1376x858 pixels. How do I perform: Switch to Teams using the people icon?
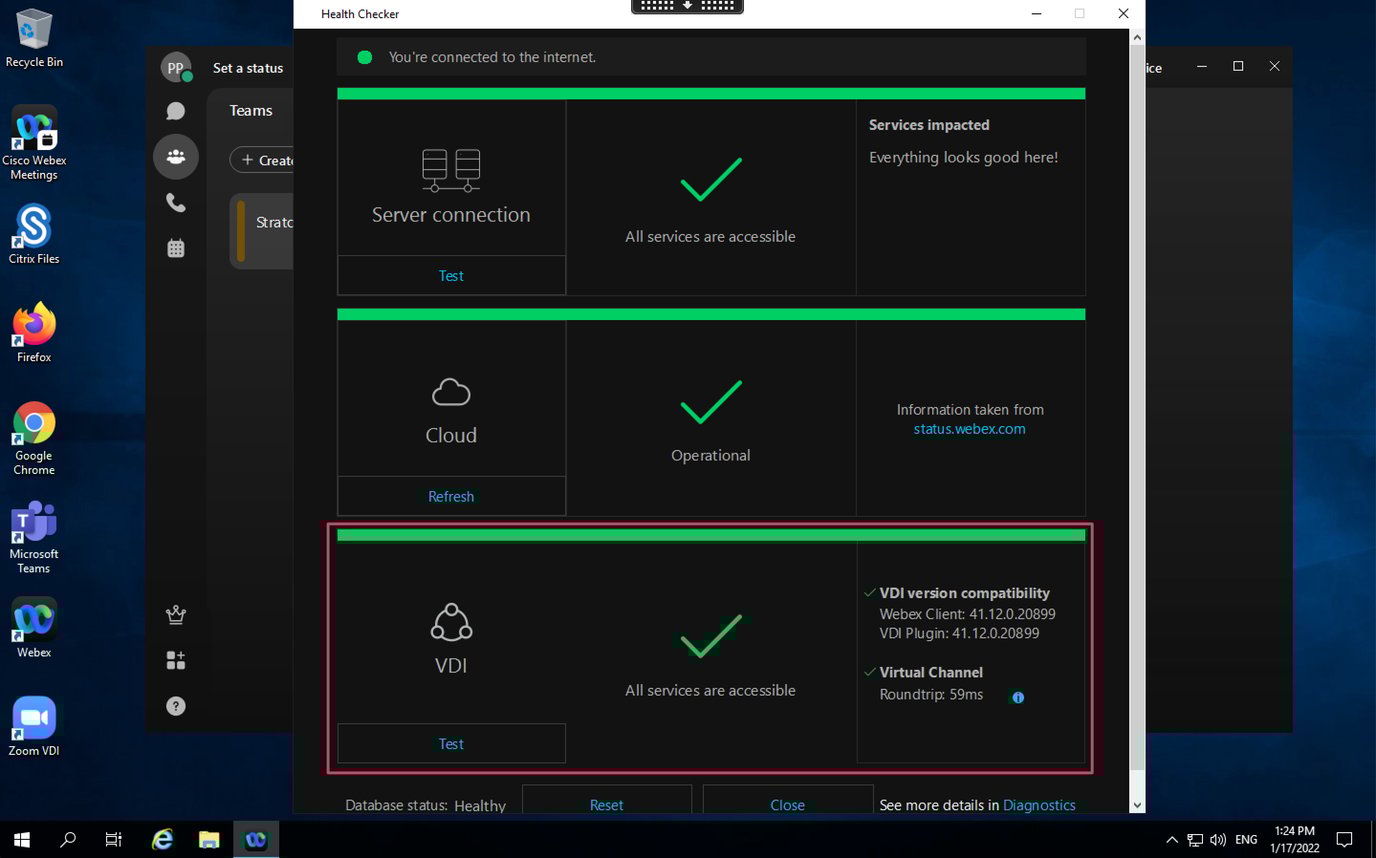point(175,156)
